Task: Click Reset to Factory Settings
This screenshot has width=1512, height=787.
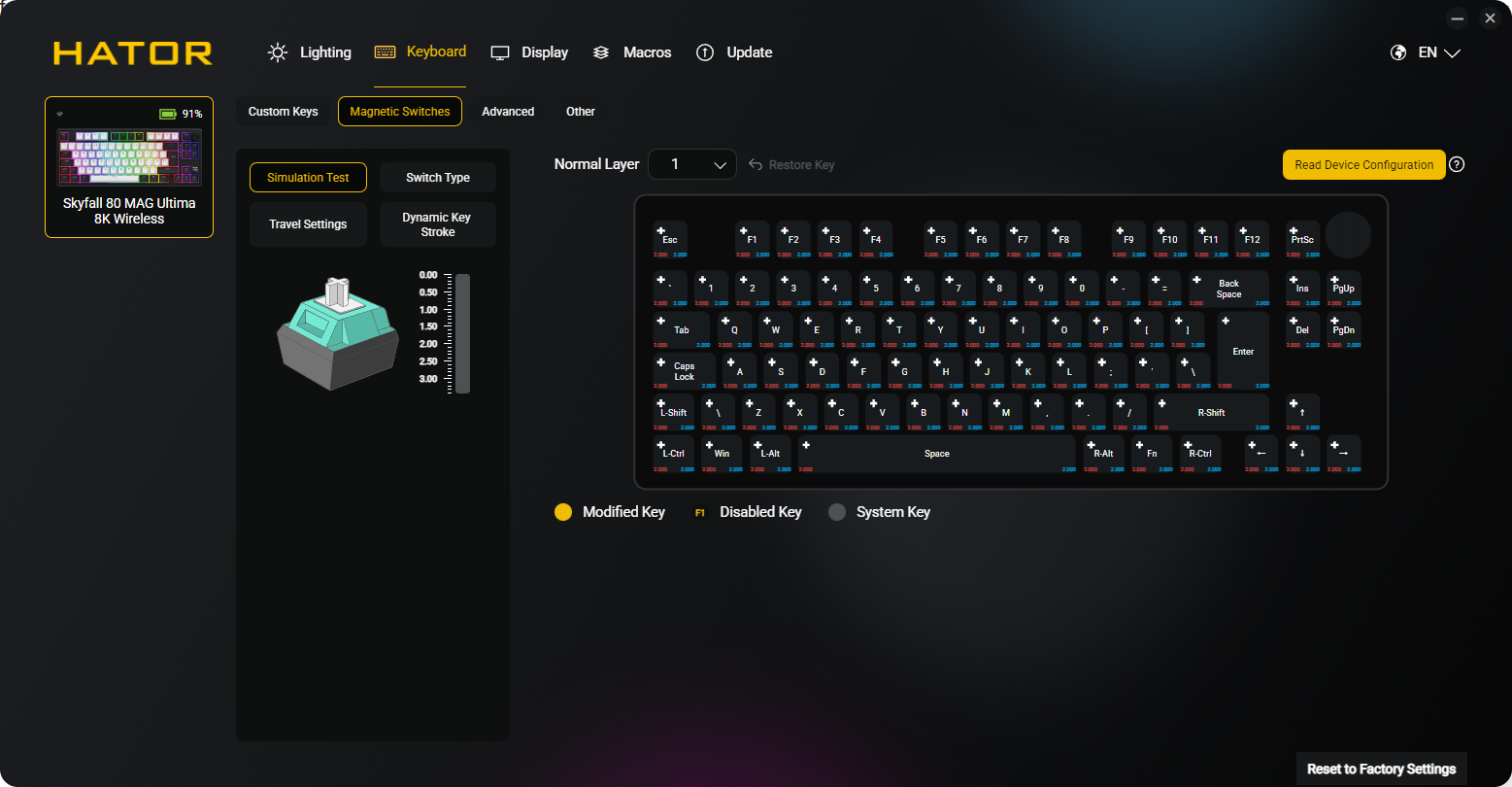Action: pyautogui.click(x=1381, y=769)
